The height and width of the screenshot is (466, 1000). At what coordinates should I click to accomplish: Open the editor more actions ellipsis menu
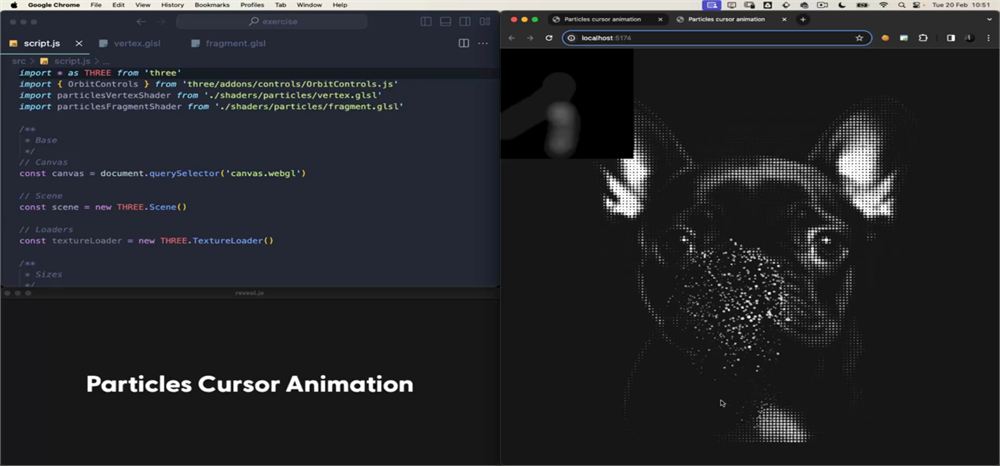coord(483,43)
